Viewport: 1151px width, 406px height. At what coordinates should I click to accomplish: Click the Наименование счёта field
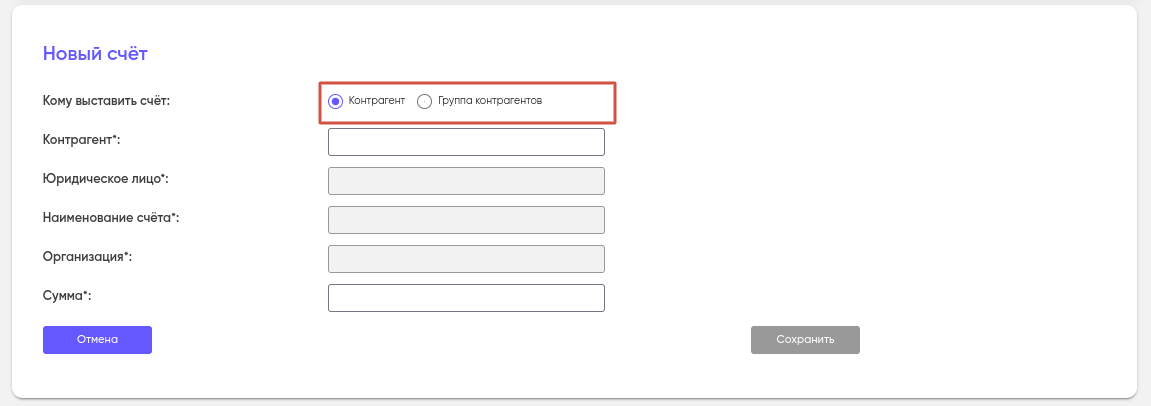click(466, 220)
